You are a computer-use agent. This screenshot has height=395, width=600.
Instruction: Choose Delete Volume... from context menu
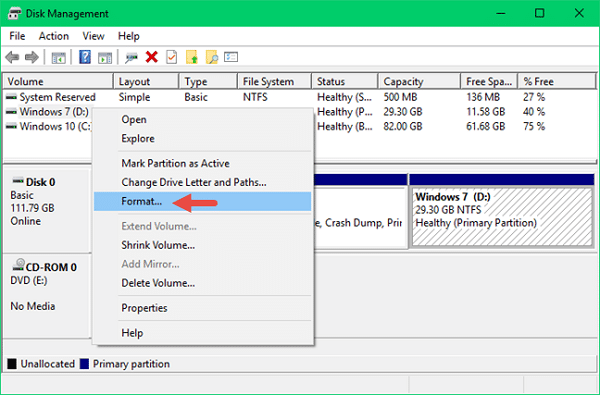coord(203,283)
